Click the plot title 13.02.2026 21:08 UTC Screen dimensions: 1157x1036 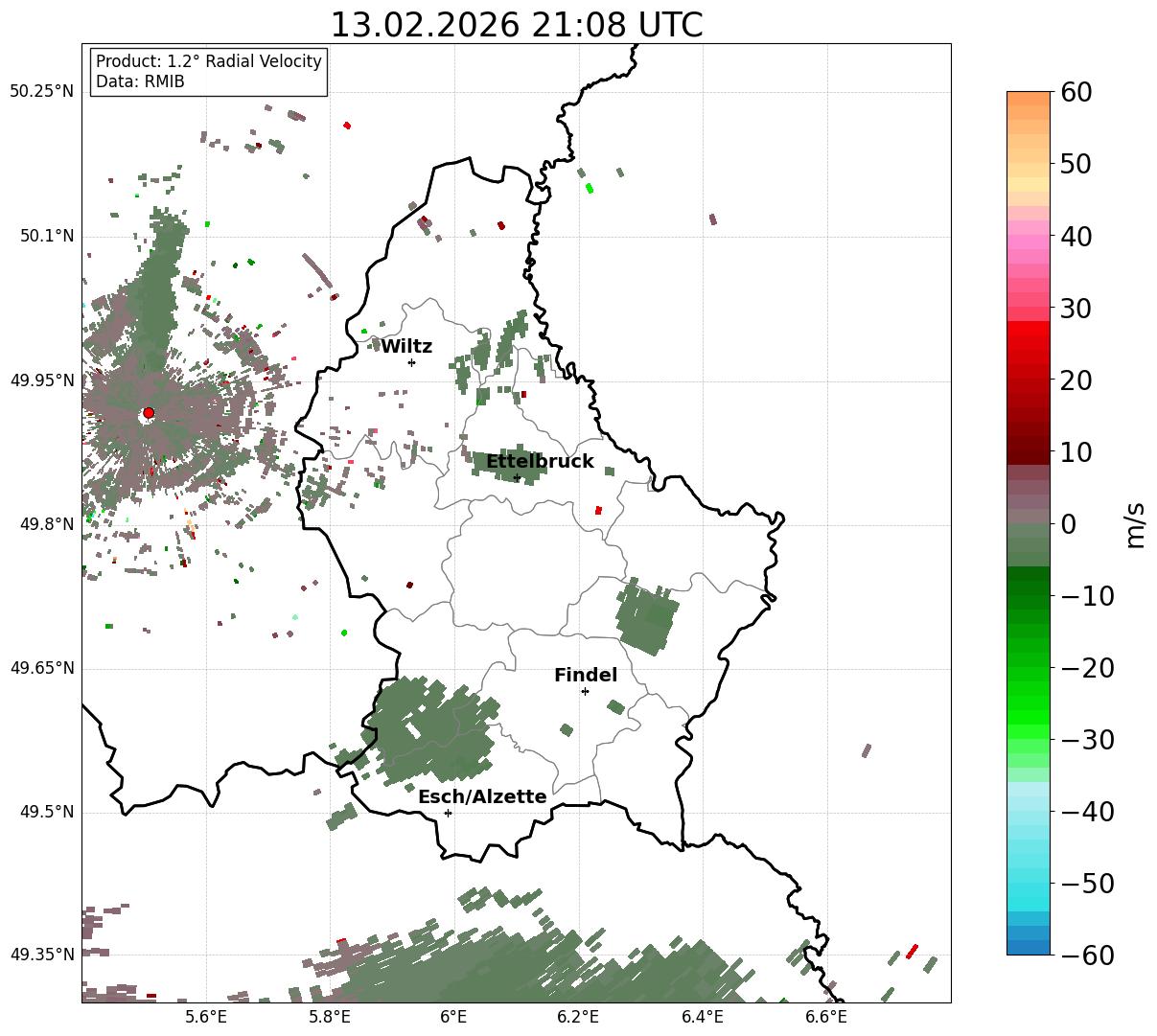coord(516,25)
